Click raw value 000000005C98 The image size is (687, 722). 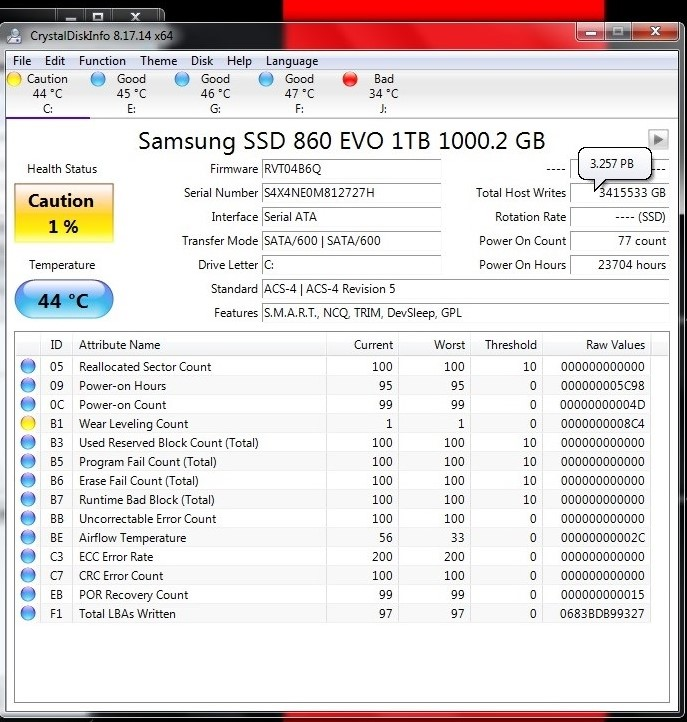(x=602, y=386)
